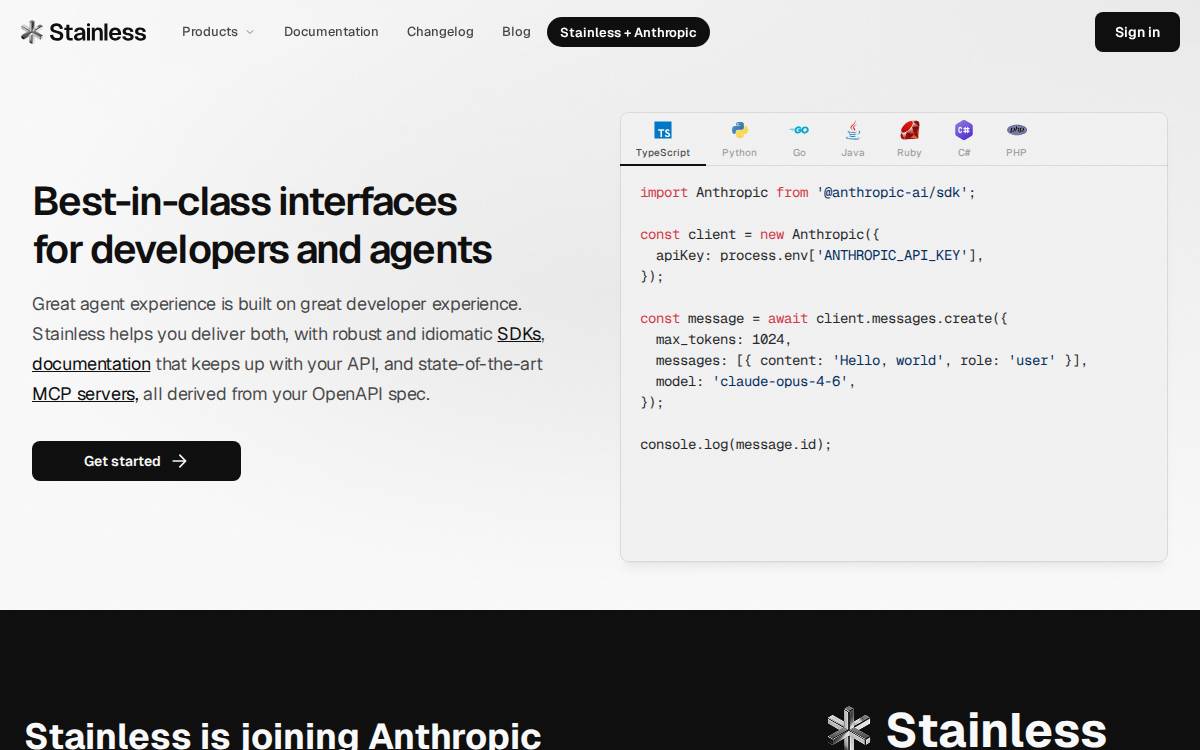Click the console.log(message.id) line
1200x750 pixels.
[x=736, y=444]
